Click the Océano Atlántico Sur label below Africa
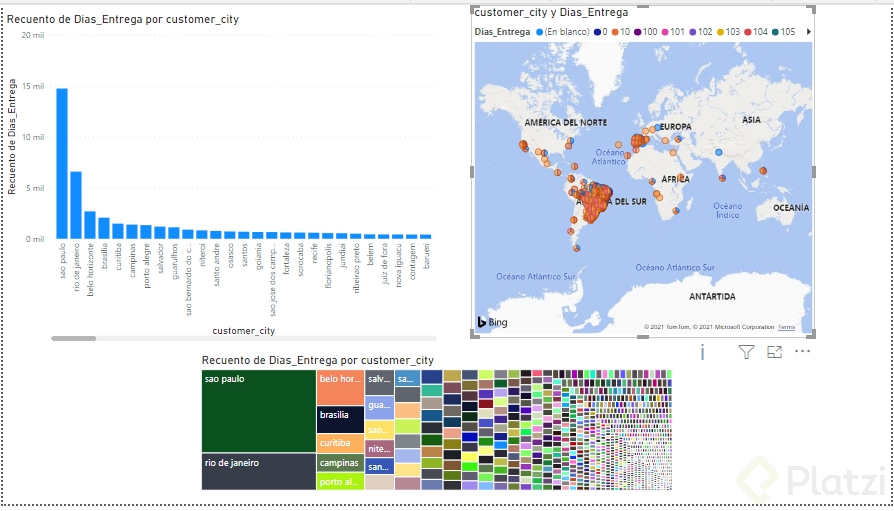The image size is (894, 511). 675,267
